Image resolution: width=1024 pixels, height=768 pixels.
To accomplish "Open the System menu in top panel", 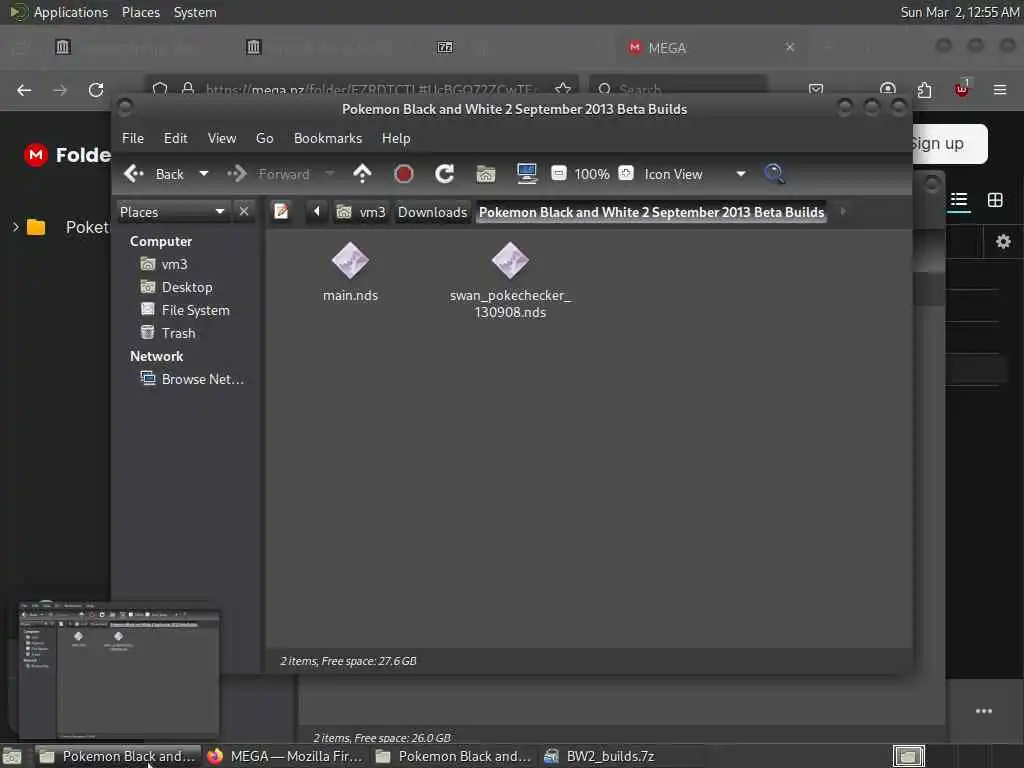I will 195,12.
